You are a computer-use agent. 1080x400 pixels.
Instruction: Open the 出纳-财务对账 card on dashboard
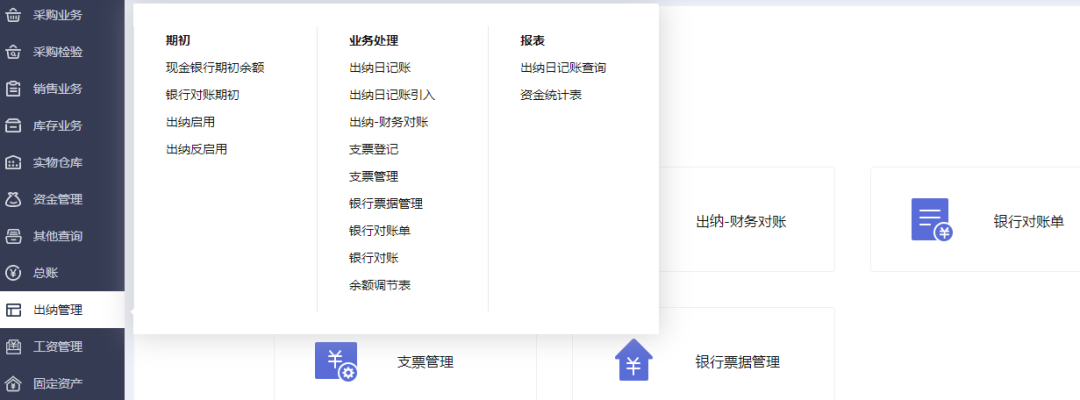point(740,221)
